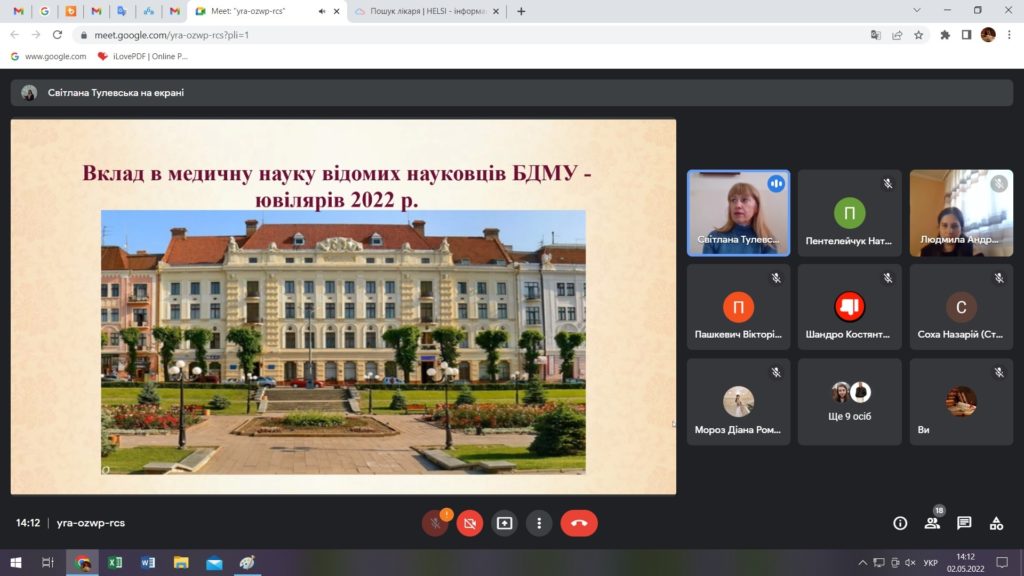Click the share page icon
Image resolution: width=1024 pixels, height=576 pixels.
(x=897, y=35)
